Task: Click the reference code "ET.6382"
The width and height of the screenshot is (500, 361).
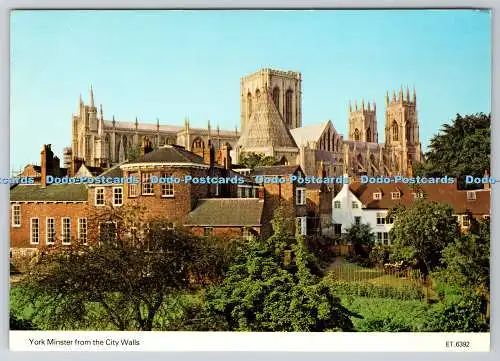Action: [457, 344]
